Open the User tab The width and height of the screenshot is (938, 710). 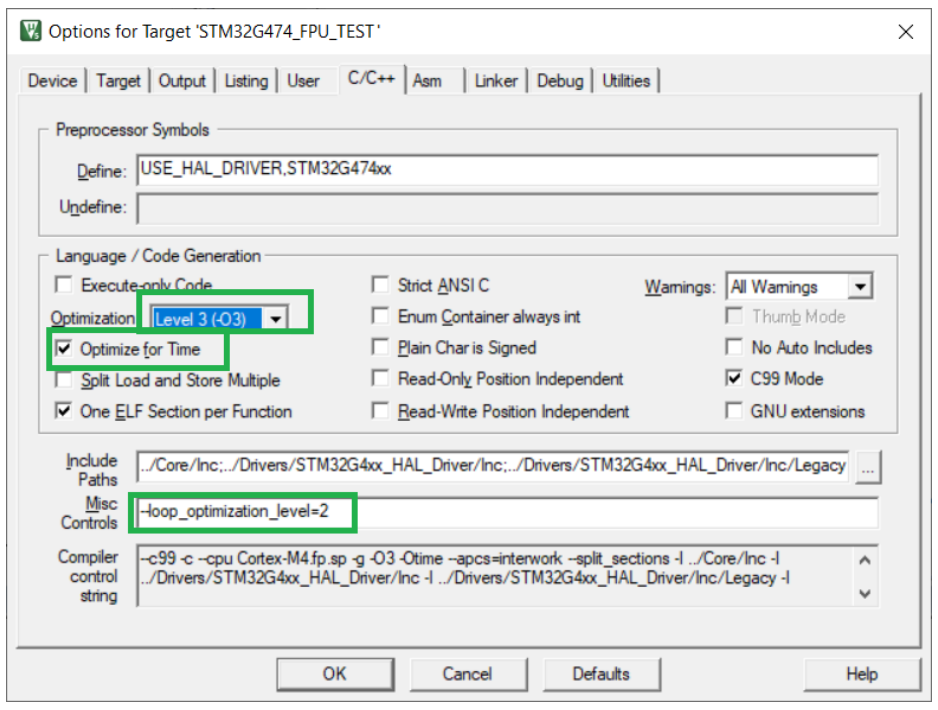pos(303,81)
